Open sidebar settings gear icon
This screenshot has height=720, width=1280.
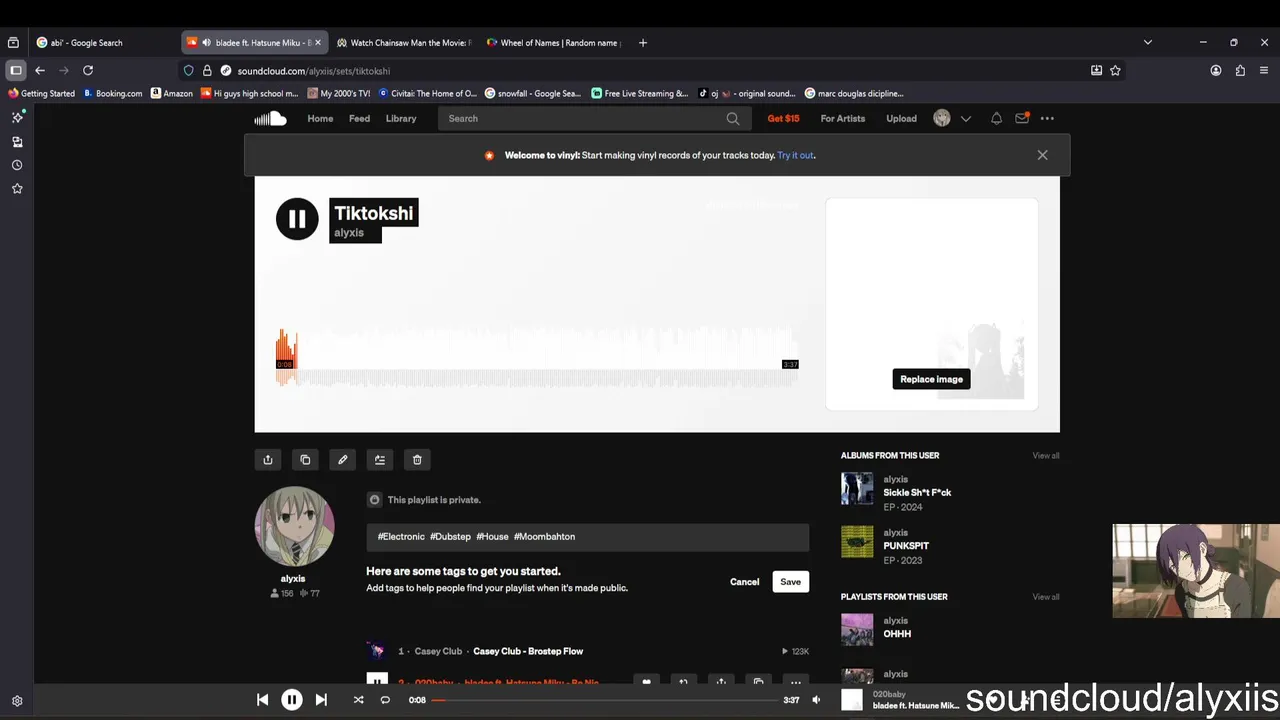click(17, 702)
